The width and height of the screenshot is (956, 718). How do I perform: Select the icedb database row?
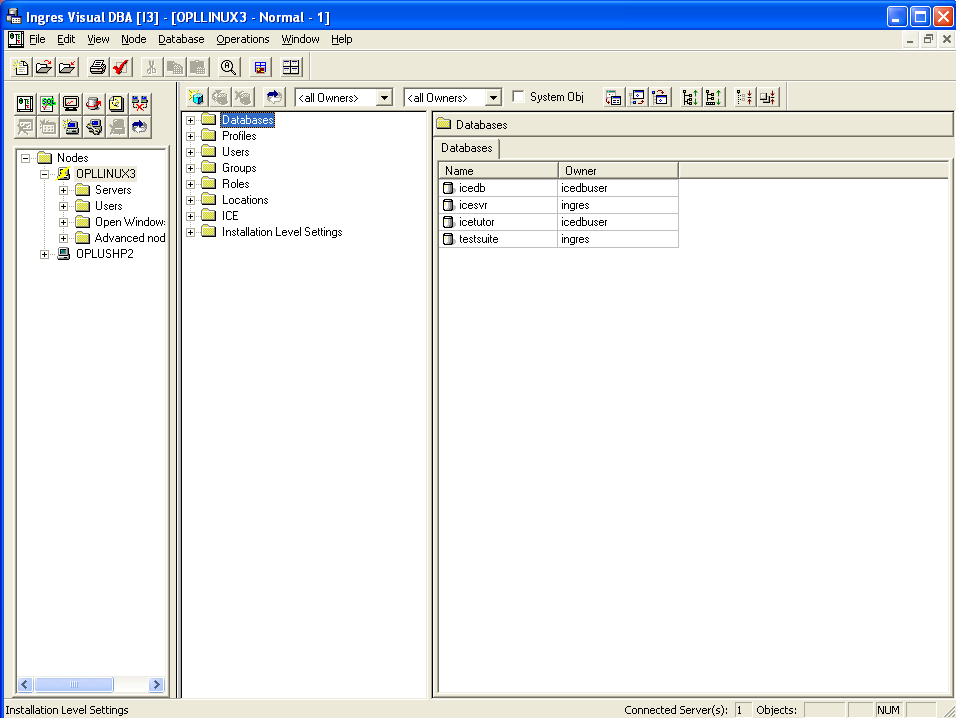coord(558,188)
